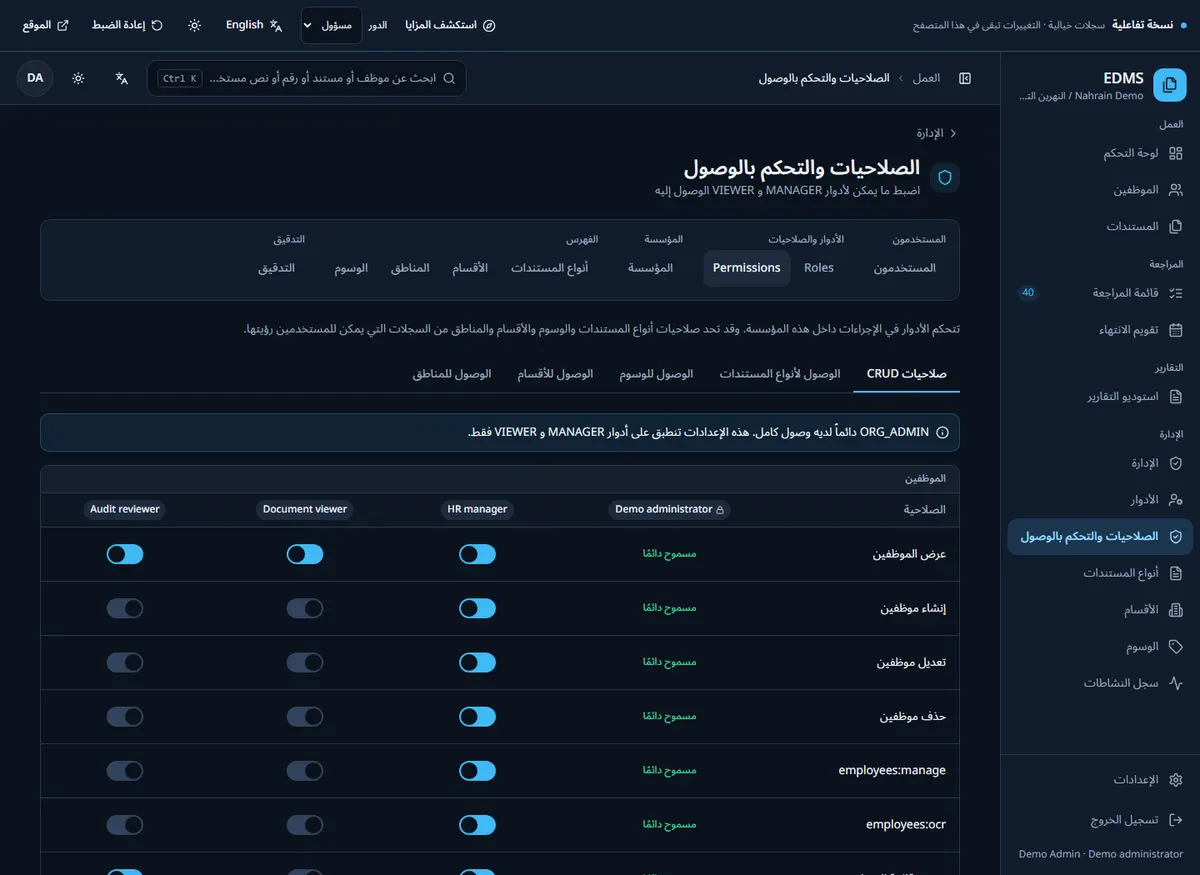Click مسموح دائمًا text in employees:ocr row
1200x875 pixels.
(670, 824)
